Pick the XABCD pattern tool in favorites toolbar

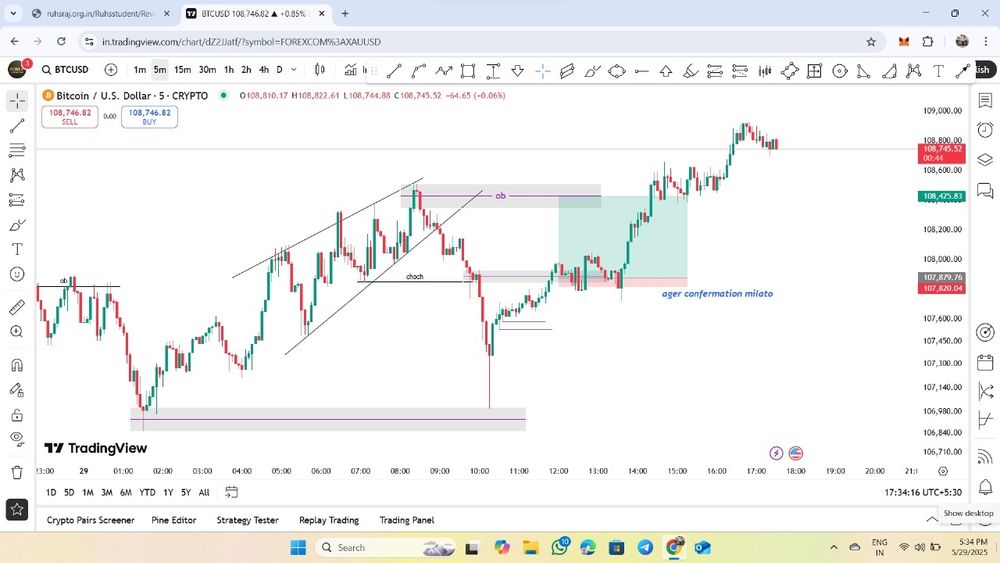pyautogui.click(x=914, y=71)
